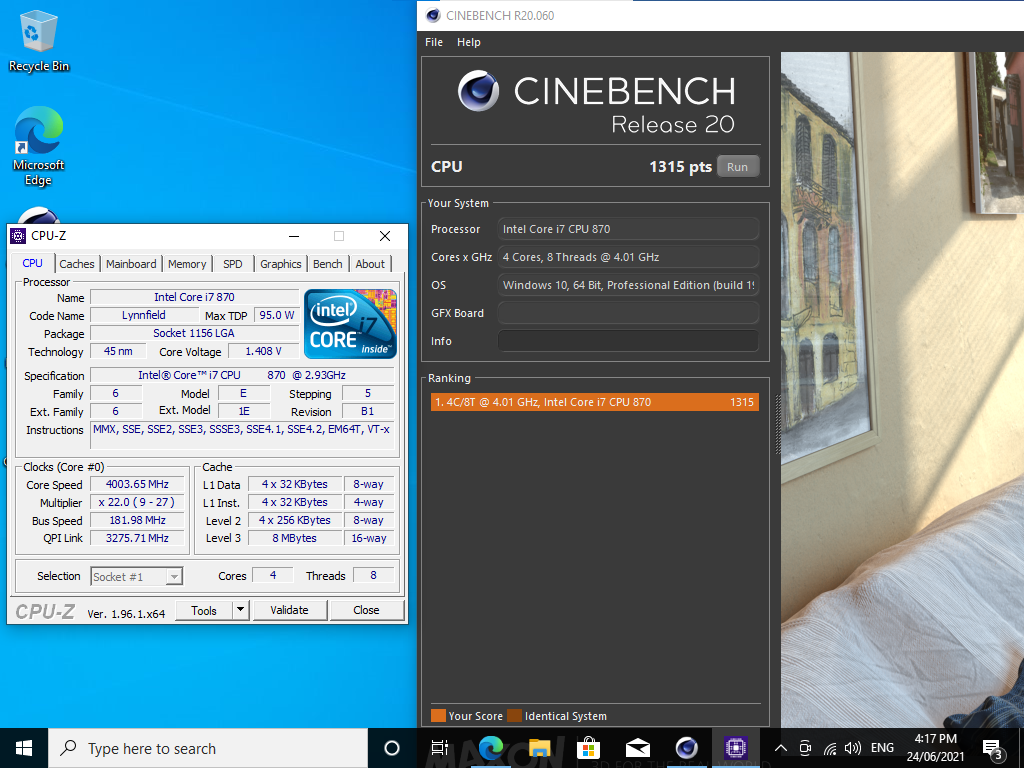The image size is (1024, 768).
Task: Open Microsoft Store from the taskbar
Action: coord(588,748)
